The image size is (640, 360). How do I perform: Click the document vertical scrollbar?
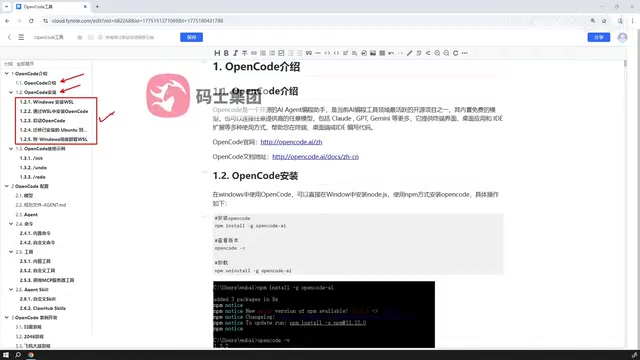pos(625,63)
